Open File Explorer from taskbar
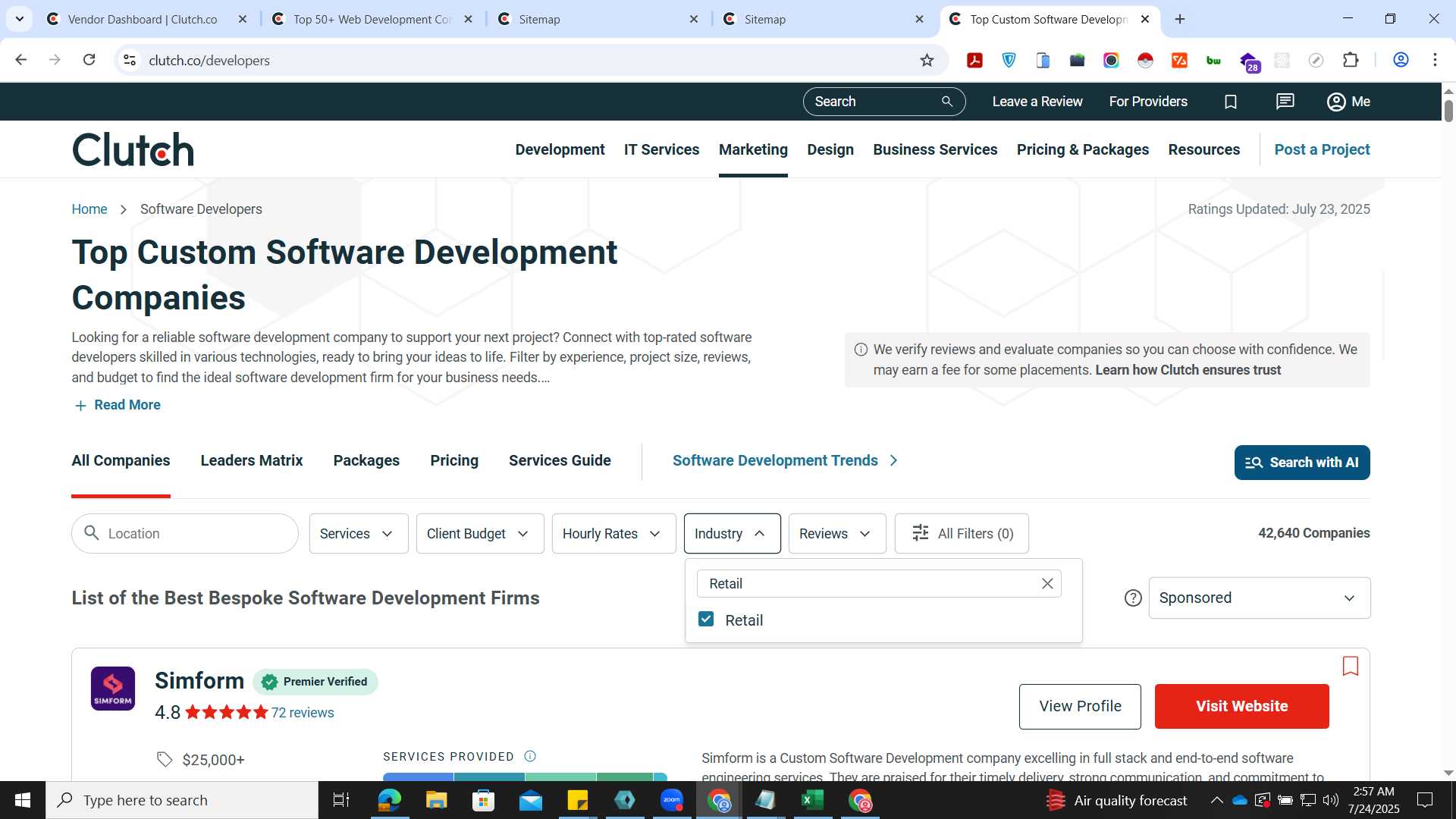 pos(436,800)
